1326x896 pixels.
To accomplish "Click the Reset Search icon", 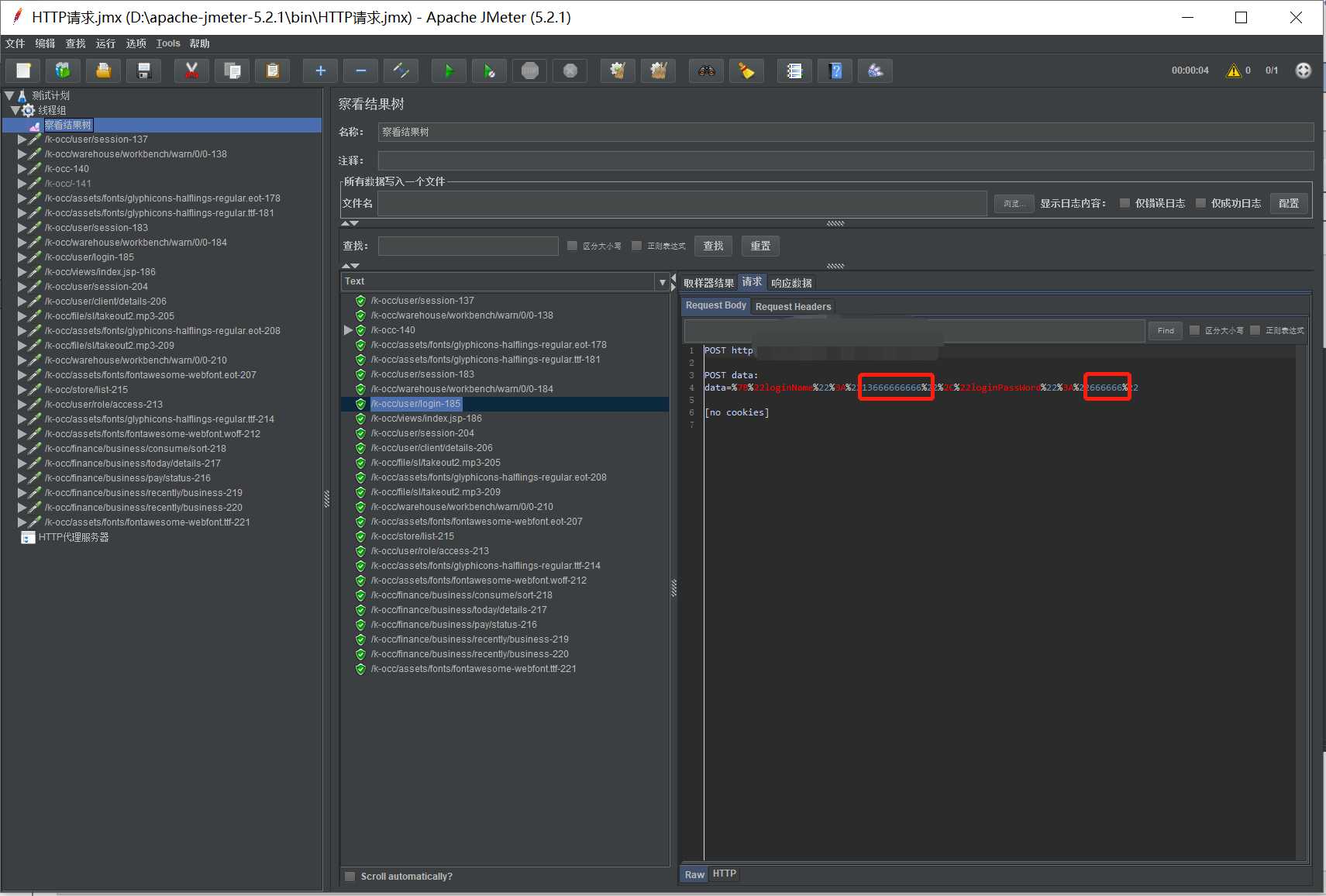I will [x=746, y=71].
